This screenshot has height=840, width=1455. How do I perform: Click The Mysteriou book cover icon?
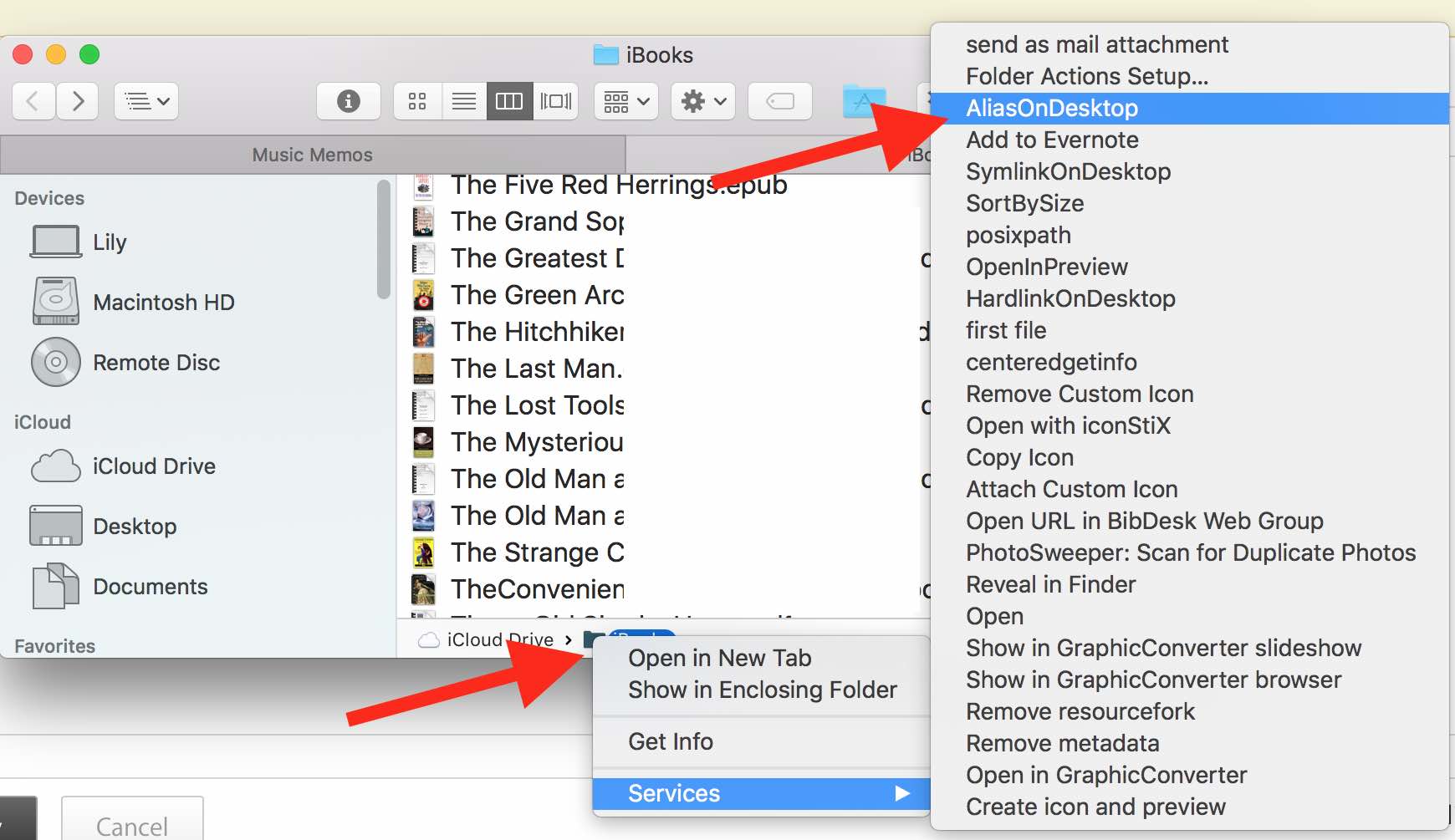[424, 442]
